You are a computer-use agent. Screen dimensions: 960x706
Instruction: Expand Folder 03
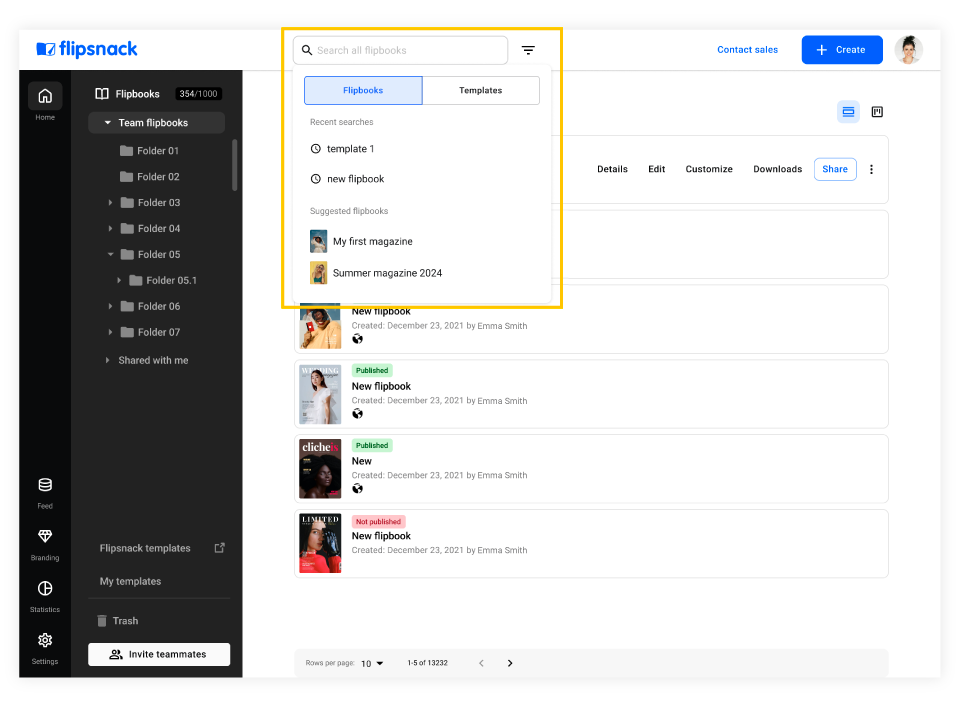(x=110, y=202)
